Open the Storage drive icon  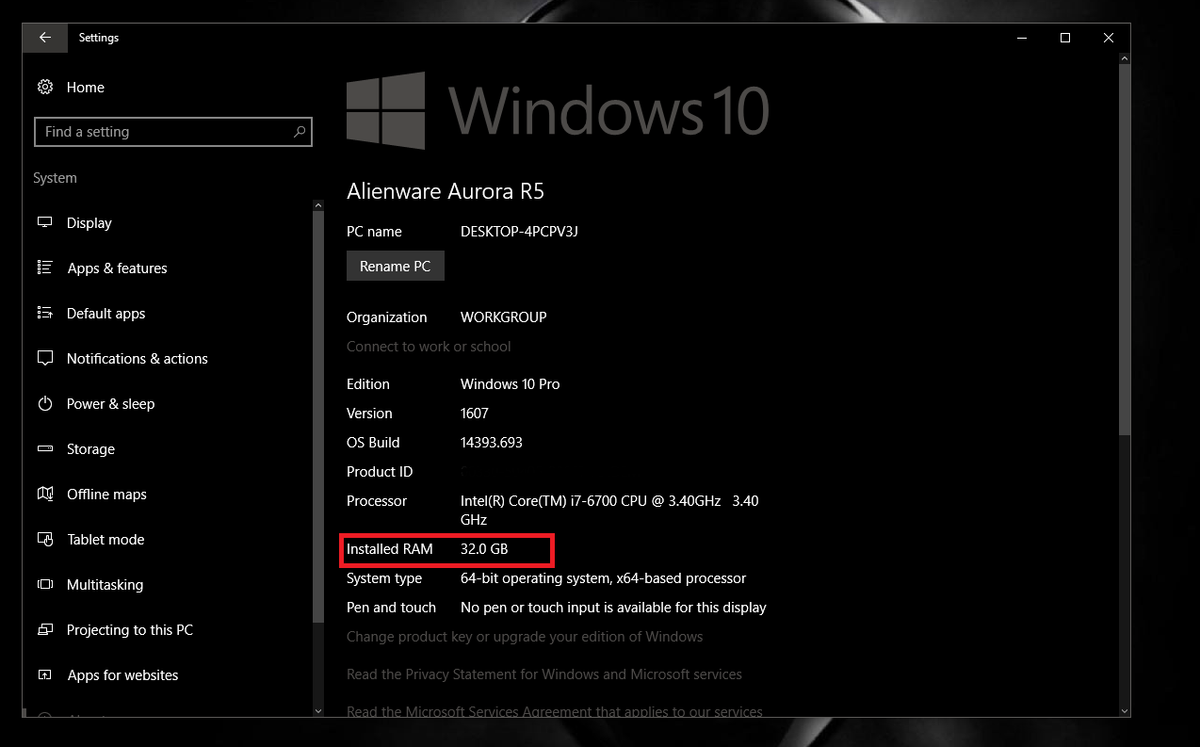45,449
